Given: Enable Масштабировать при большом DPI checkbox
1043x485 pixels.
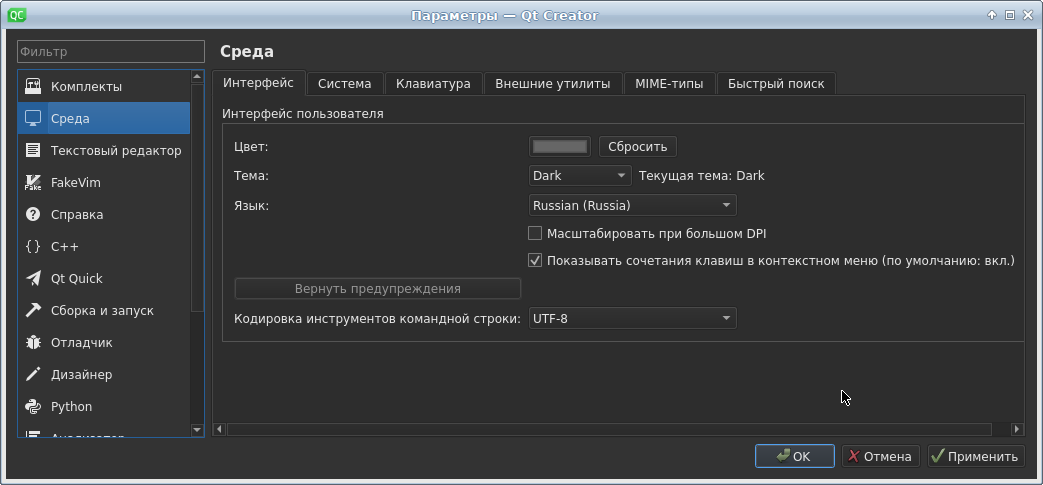Looking at the screenshot, I should click(535, 234).
